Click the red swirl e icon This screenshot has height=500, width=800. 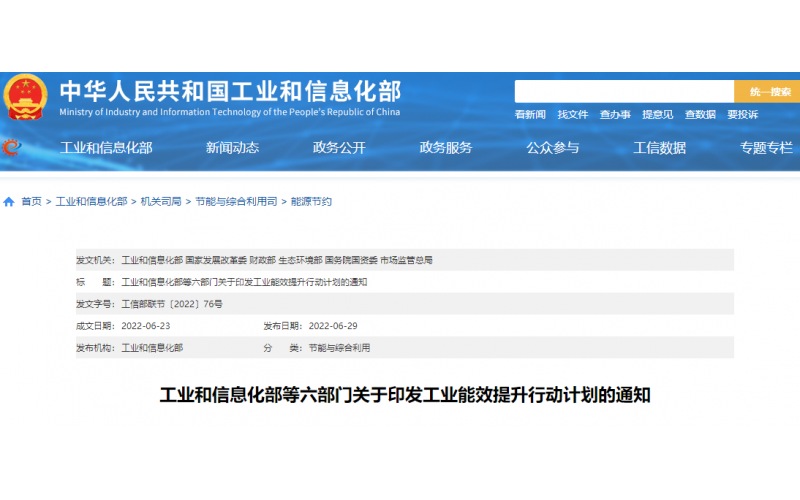click(11, 147)
